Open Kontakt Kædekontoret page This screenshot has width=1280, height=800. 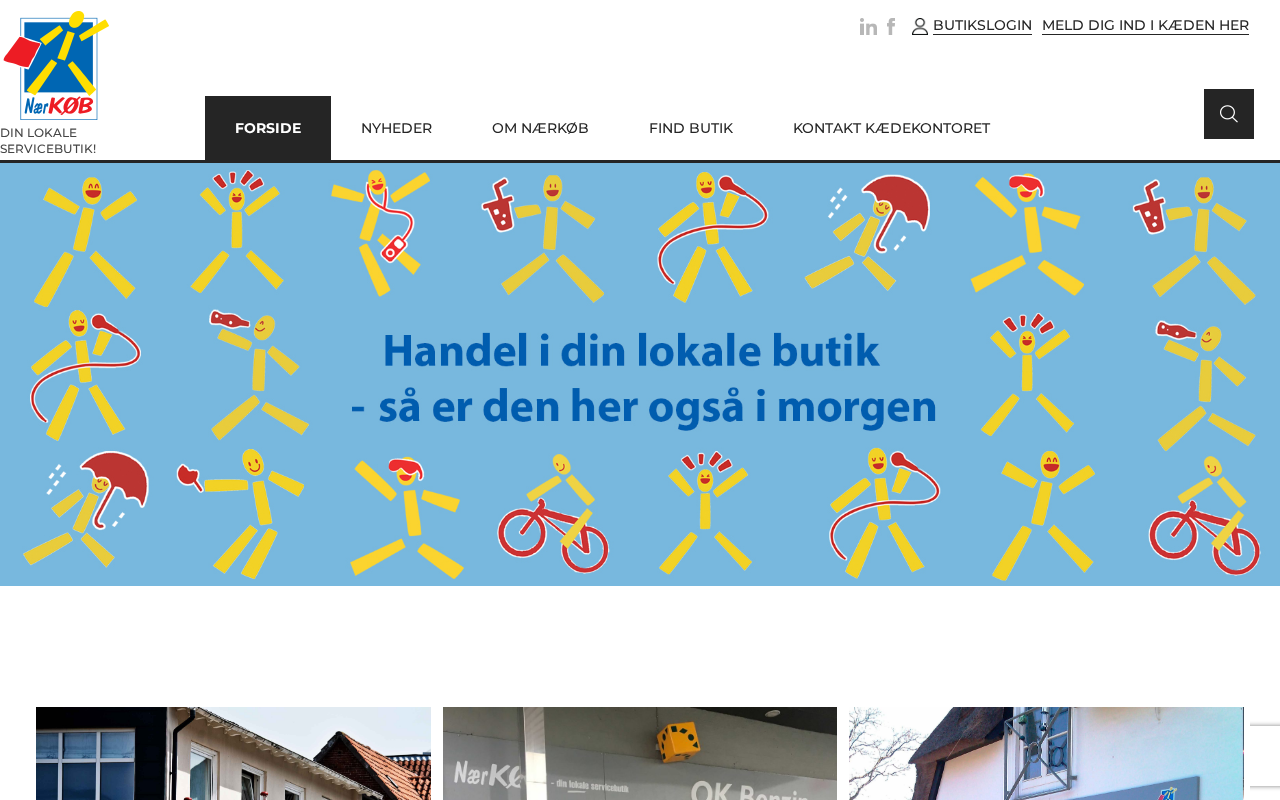click(x=891, y=128)
